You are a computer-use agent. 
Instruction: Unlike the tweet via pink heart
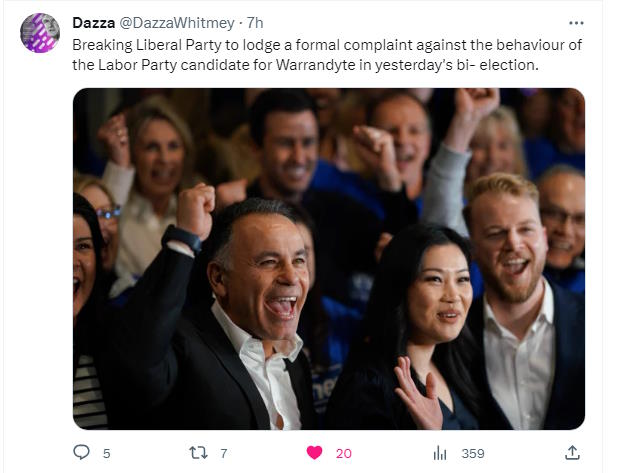(314, 453)
